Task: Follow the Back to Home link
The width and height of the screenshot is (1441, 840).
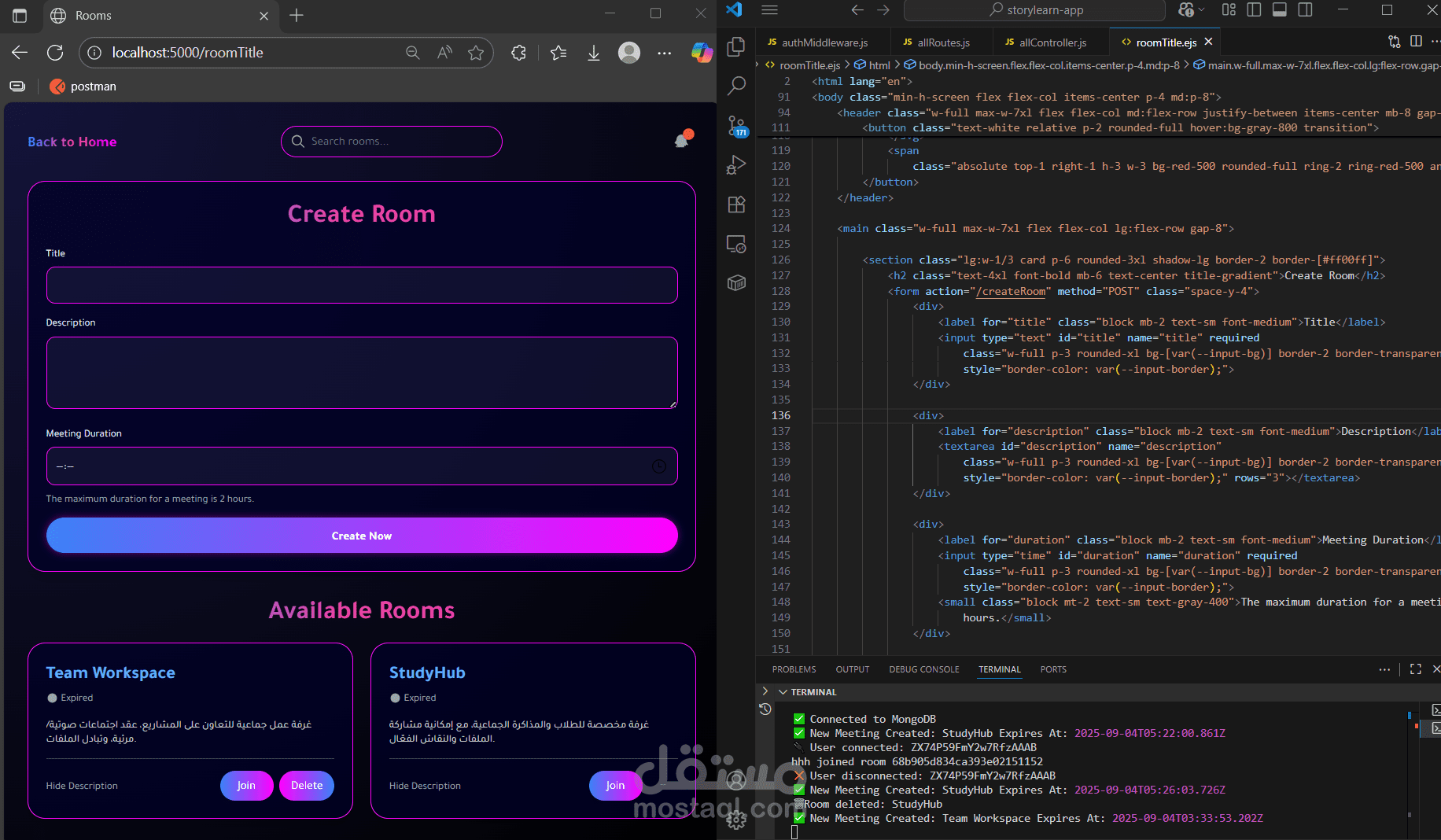Action: click(72, 142)
